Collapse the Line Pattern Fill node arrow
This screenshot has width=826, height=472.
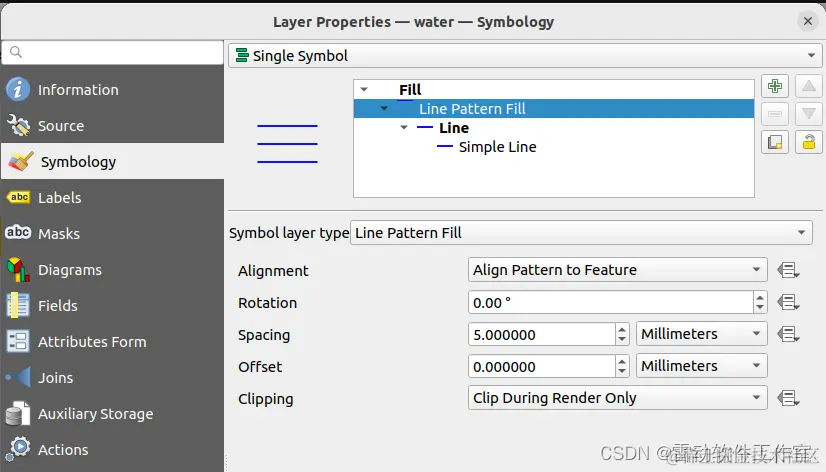384,109
